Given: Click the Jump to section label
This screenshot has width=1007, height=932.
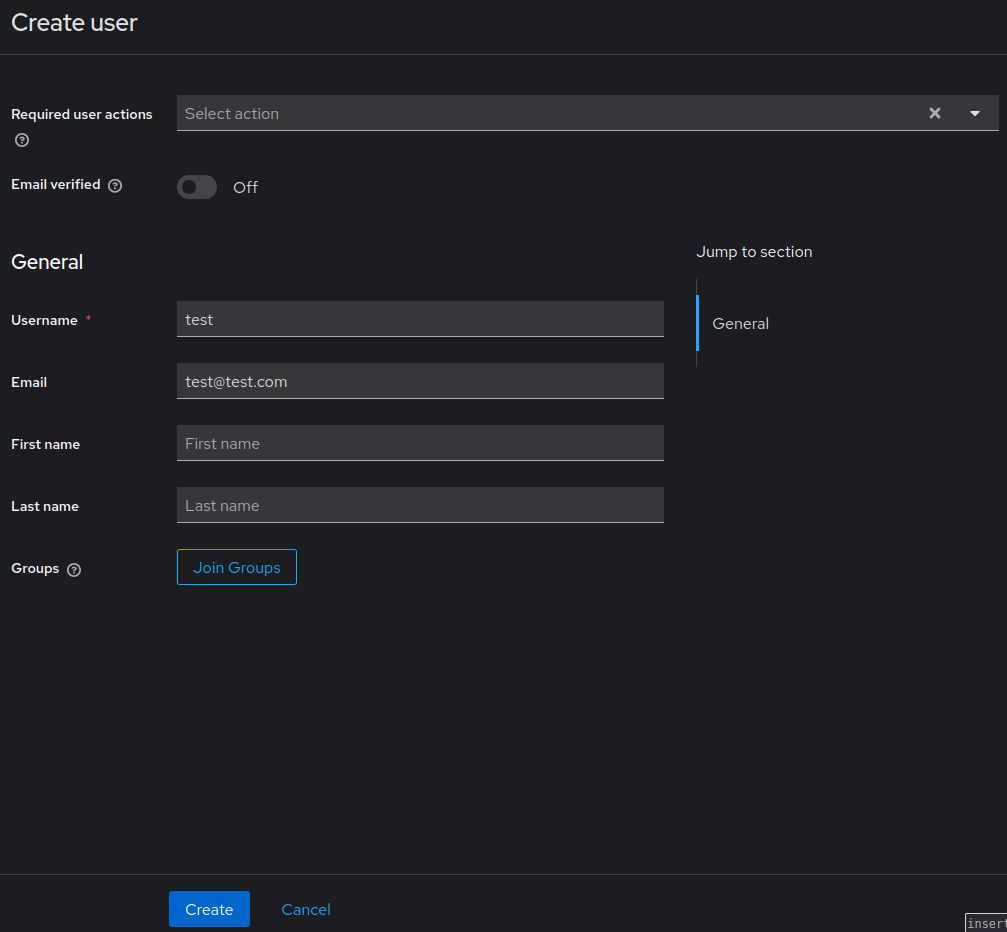Looking at the screenshot, I should [754, 252].
